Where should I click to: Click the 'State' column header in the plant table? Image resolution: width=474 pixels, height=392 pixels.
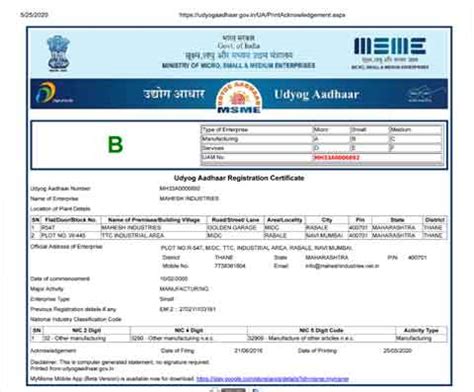(397, 220)
